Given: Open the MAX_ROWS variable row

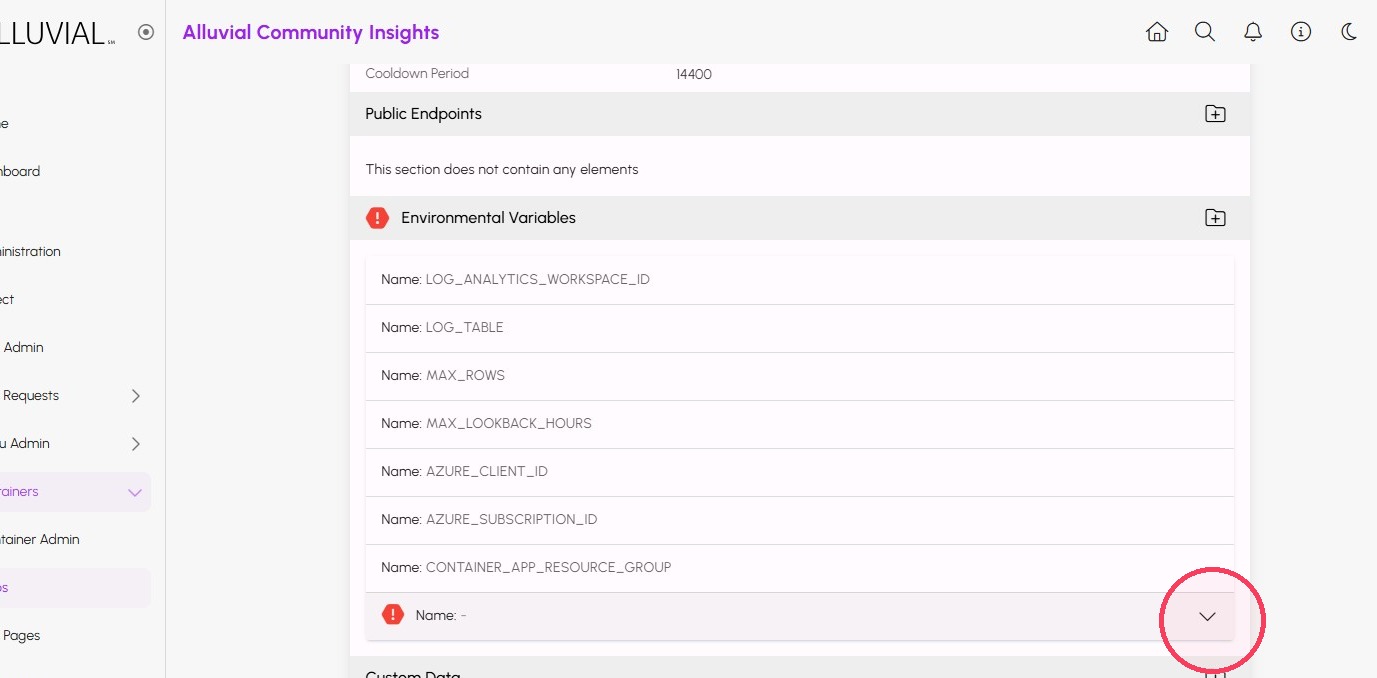Looking at the screenshot, I should pos(800,376).
